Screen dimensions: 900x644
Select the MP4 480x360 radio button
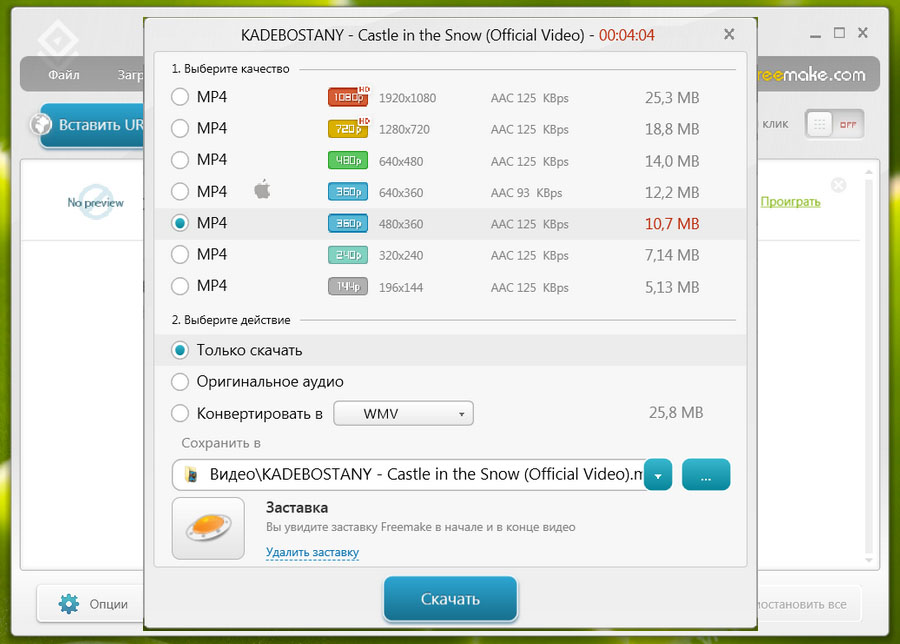coord(180,223)
